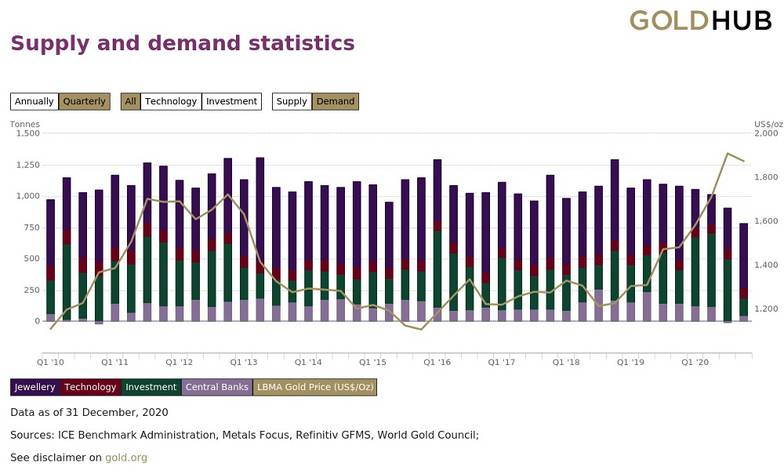The image size is (784, 474).
Task: Click the gold price line peak
Action: [728, 154]
